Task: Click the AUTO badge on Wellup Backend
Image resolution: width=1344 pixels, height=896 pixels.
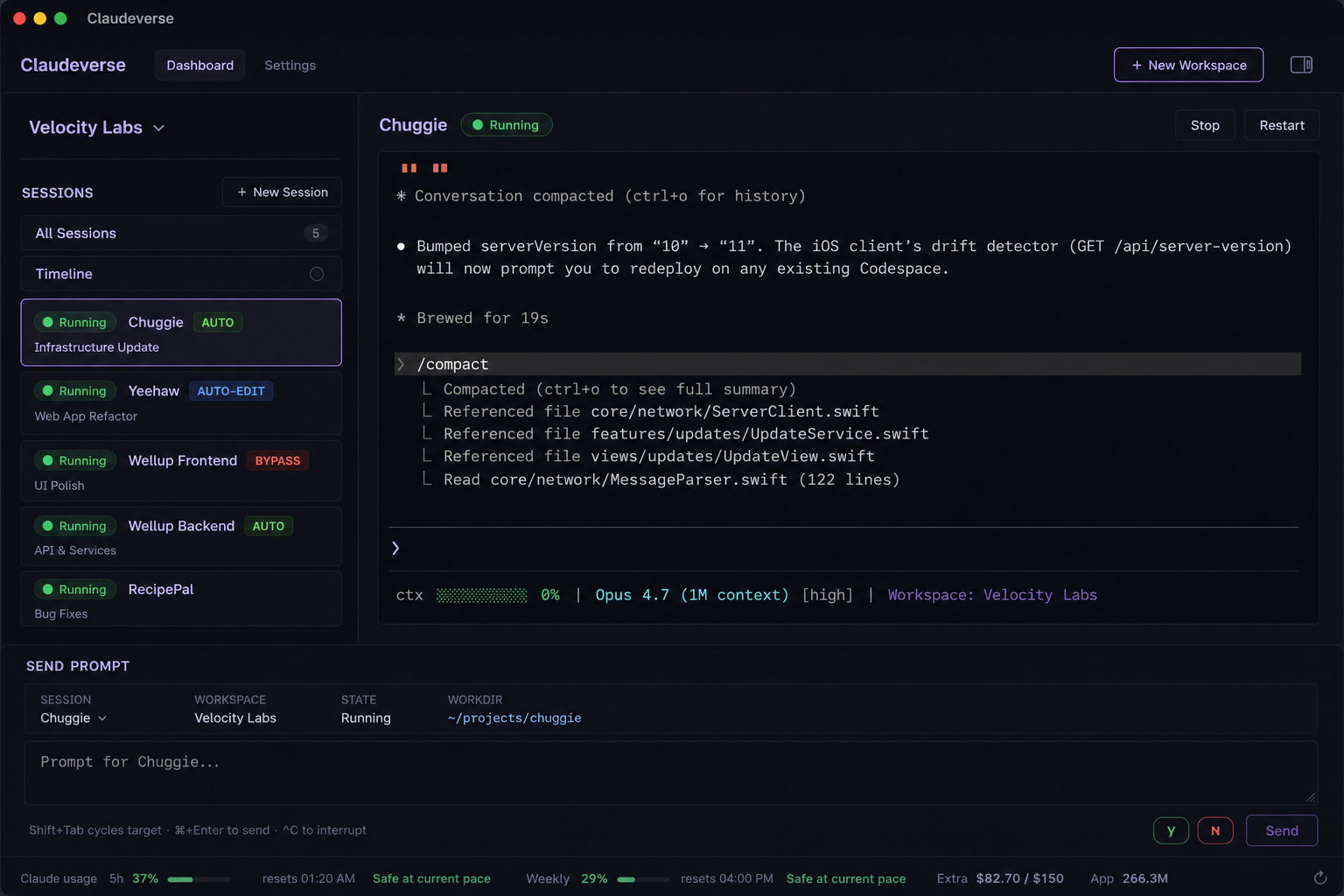Action: [268, 526]
